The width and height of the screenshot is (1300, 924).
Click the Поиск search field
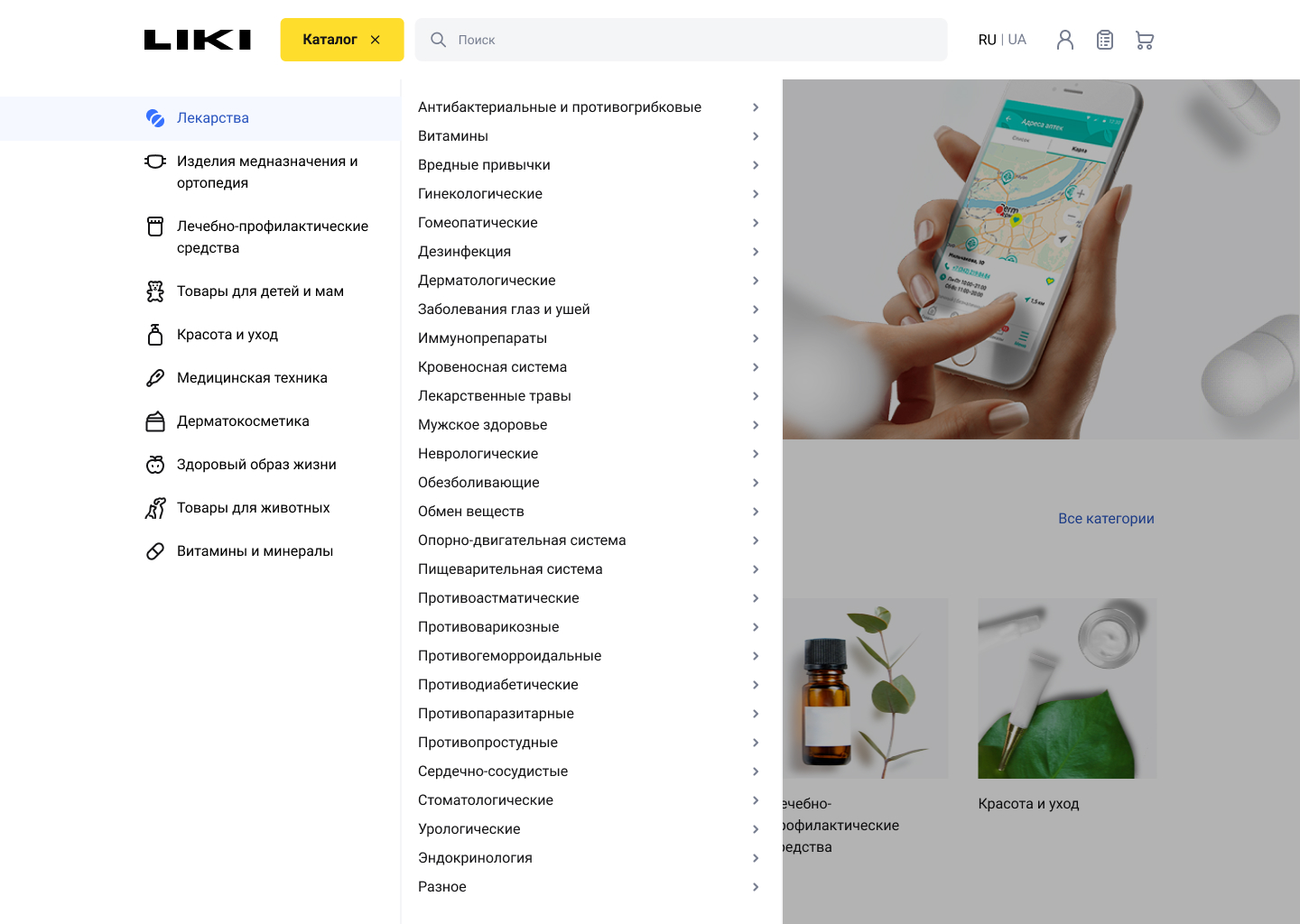pos(682,40)
